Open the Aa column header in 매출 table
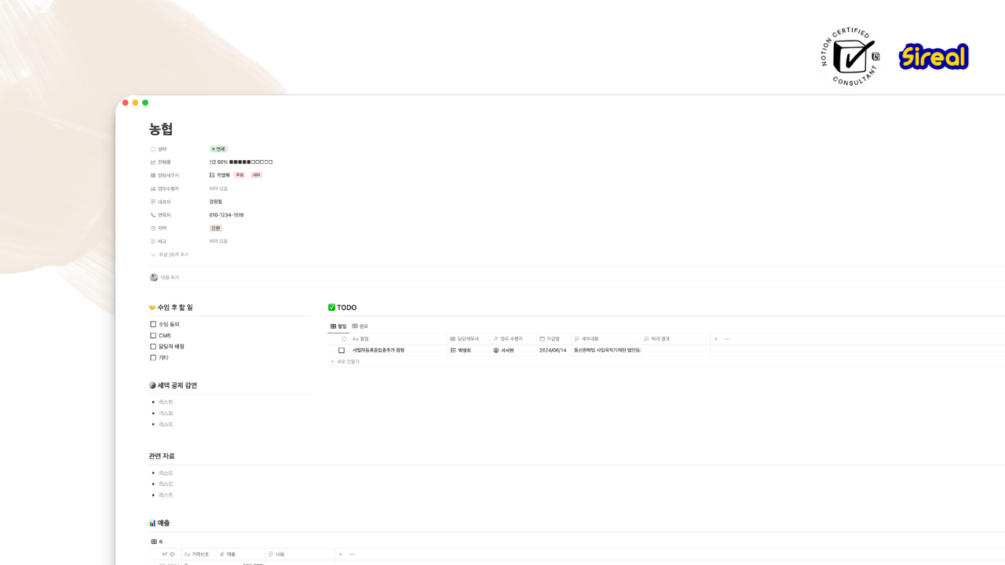The image size is (1005, 565). click(197, 554)
